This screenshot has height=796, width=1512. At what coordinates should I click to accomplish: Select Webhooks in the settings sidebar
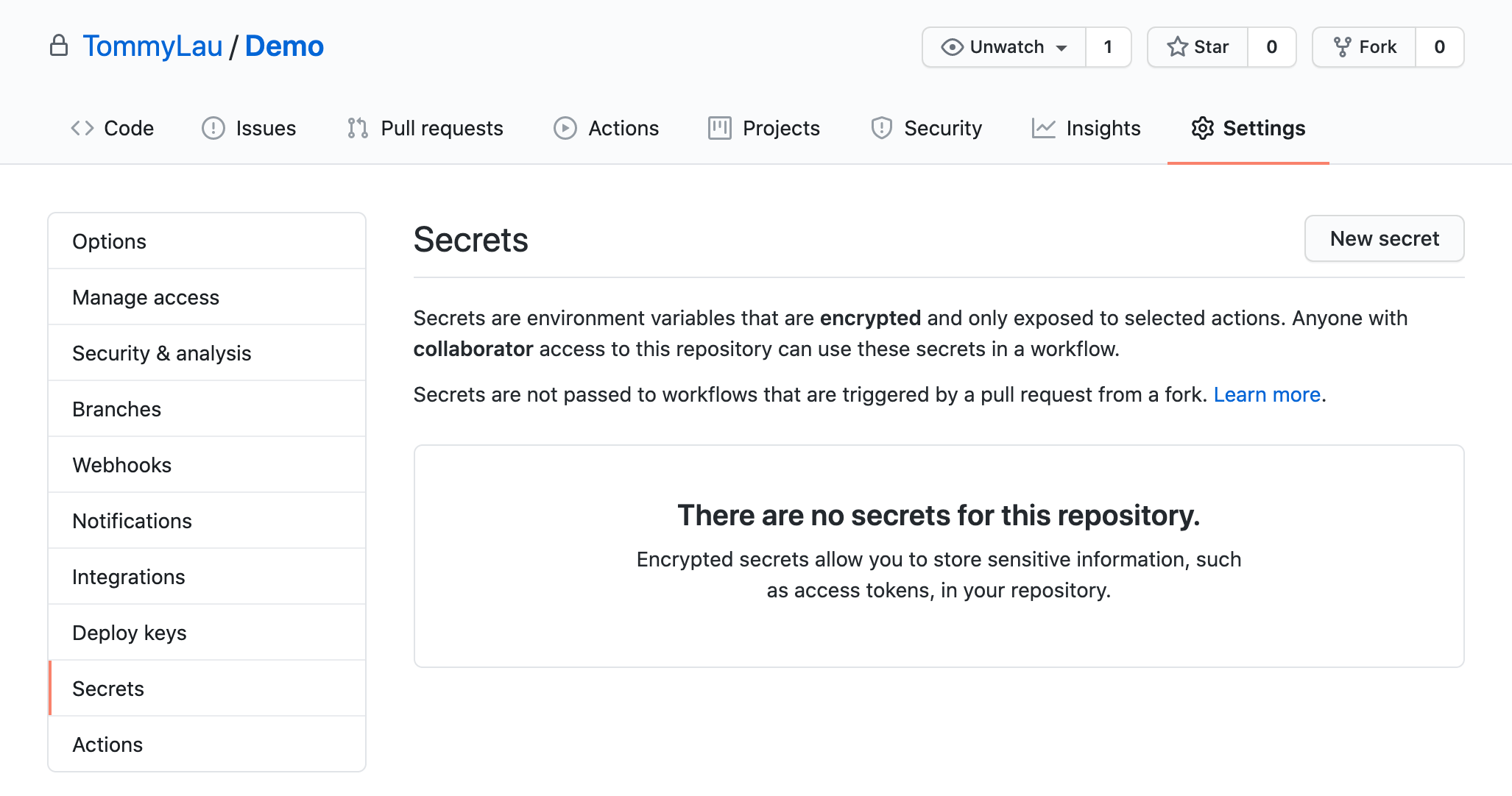pyautogui.click(x=122, y=465)
